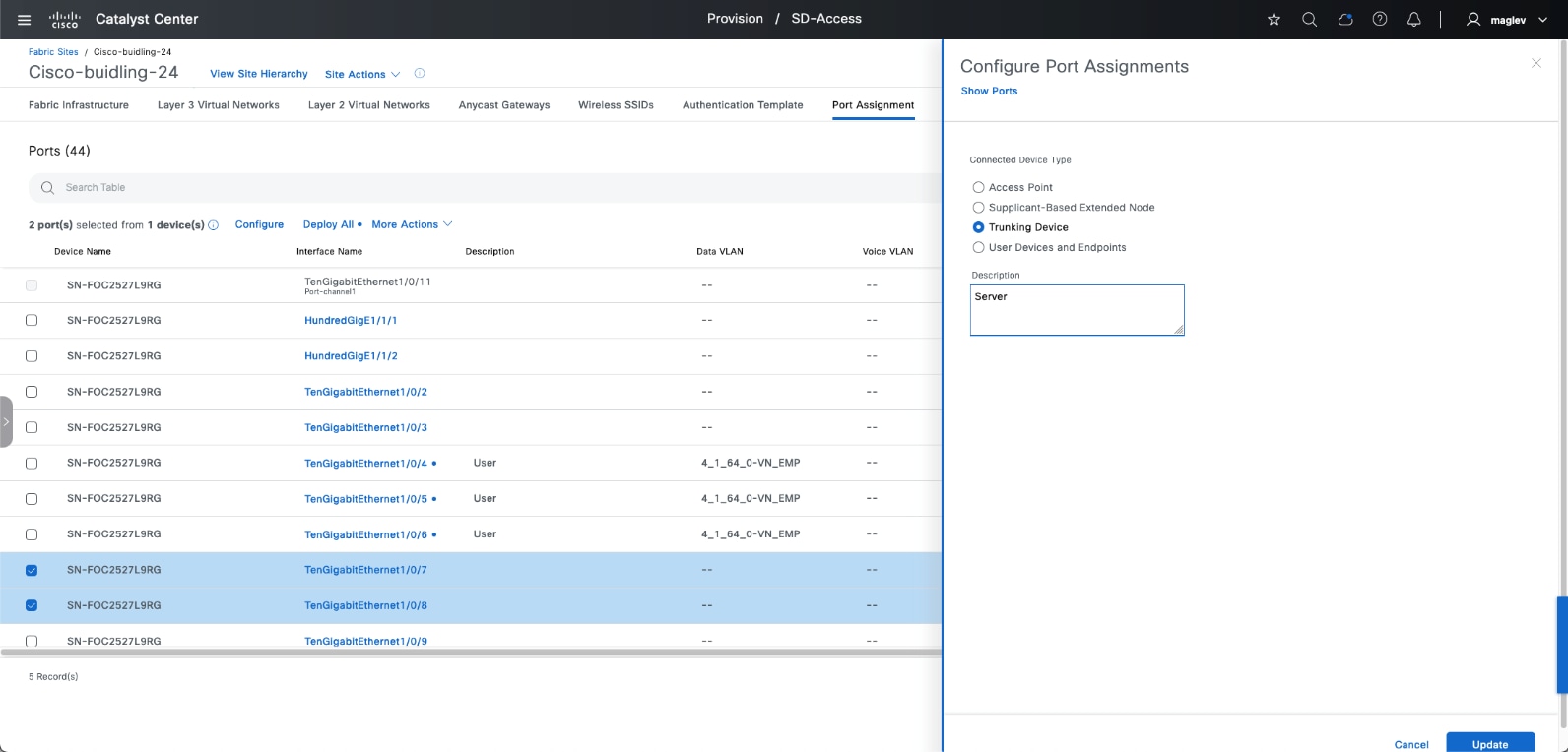Switch to the Anycast Gateways tab
Image resolution: width=1568 pixels, height=752 pixels.
tap(504, 105)
